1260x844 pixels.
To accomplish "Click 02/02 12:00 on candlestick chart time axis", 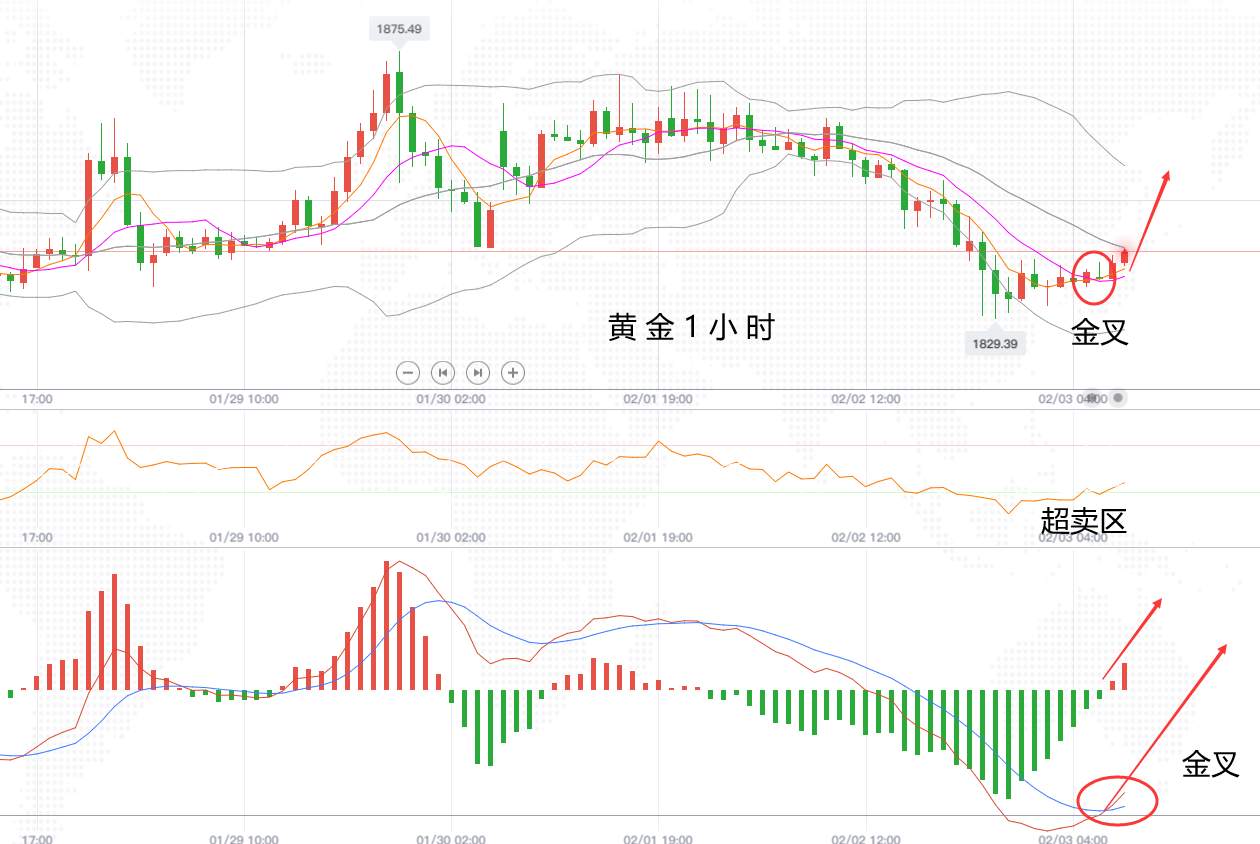I will coord(866,398).
